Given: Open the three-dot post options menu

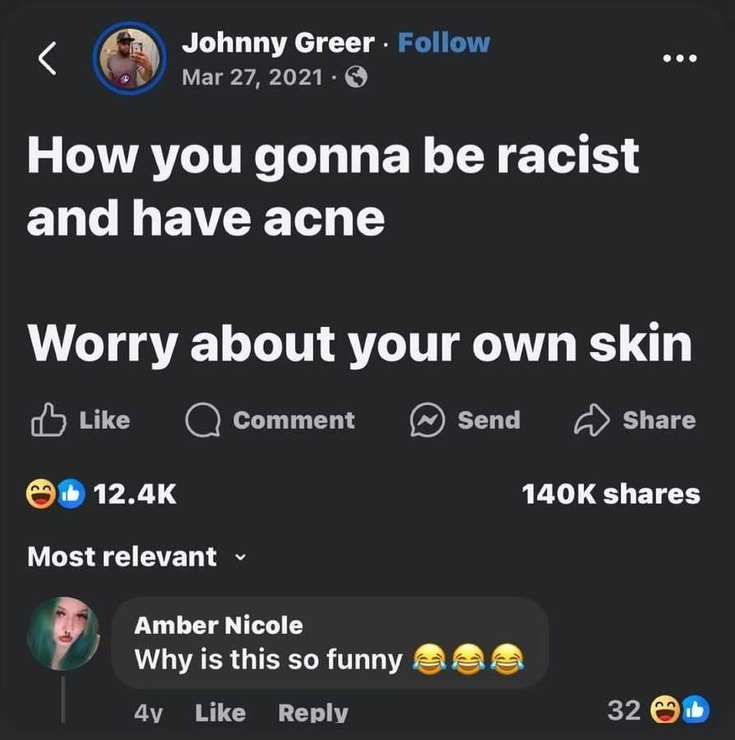Looking at the screenshot, I should tap(679, 59).
